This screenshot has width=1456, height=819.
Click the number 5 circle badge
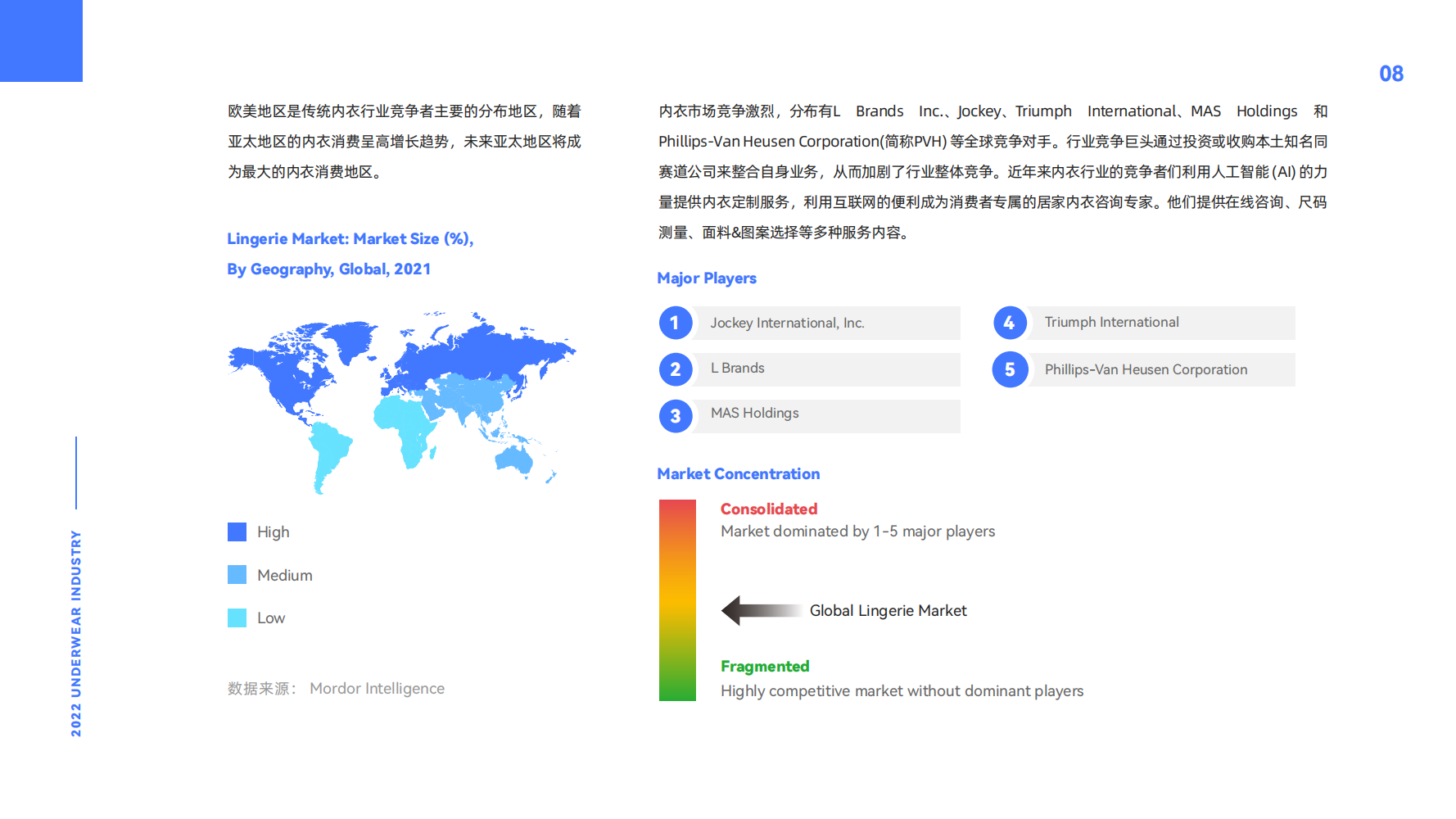pos(1010,369)
